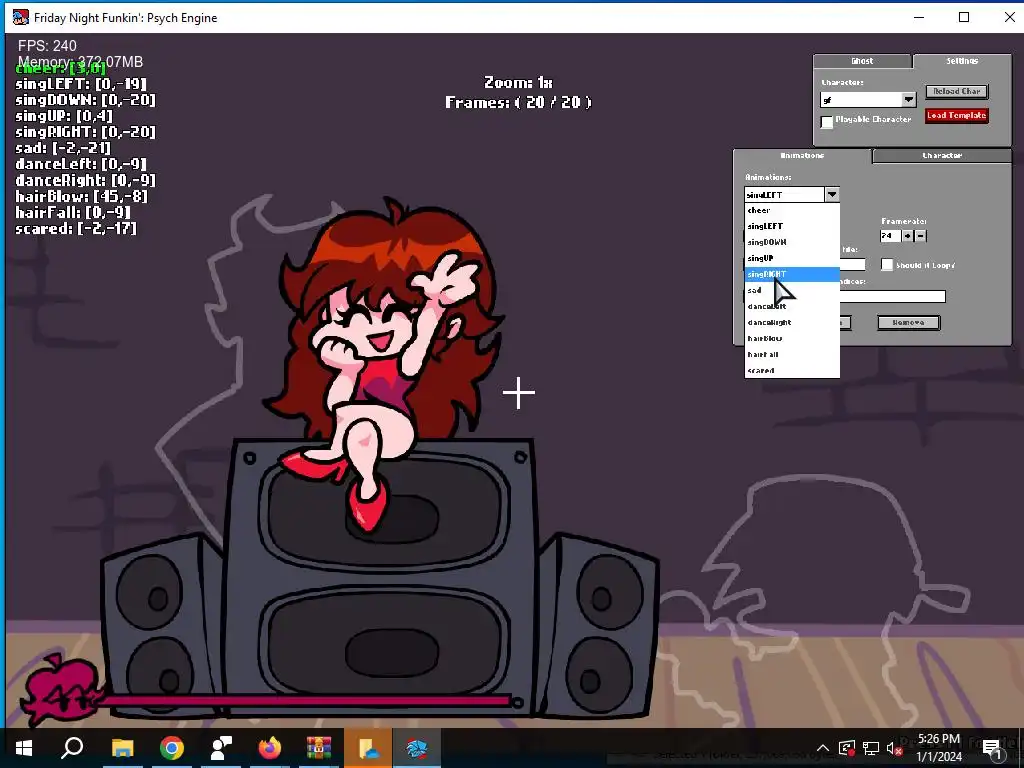
Task: Choose singUP from the animation list
Action: tap(792, 258)
